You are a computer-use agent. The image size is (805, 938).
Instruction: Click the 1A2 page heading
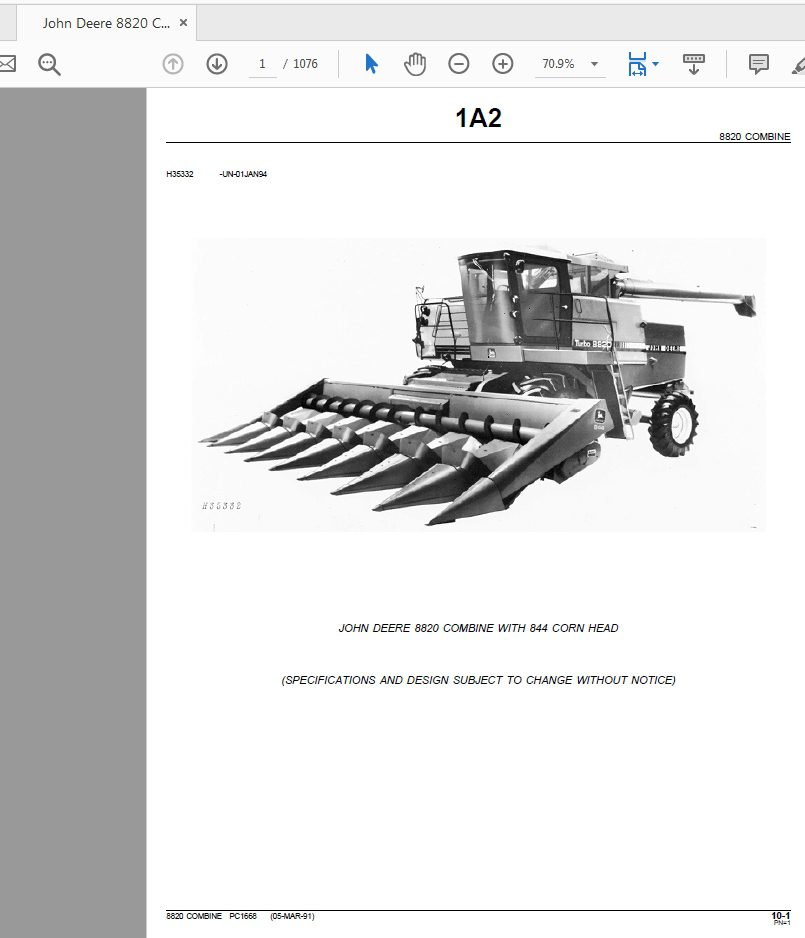(478, 117)
